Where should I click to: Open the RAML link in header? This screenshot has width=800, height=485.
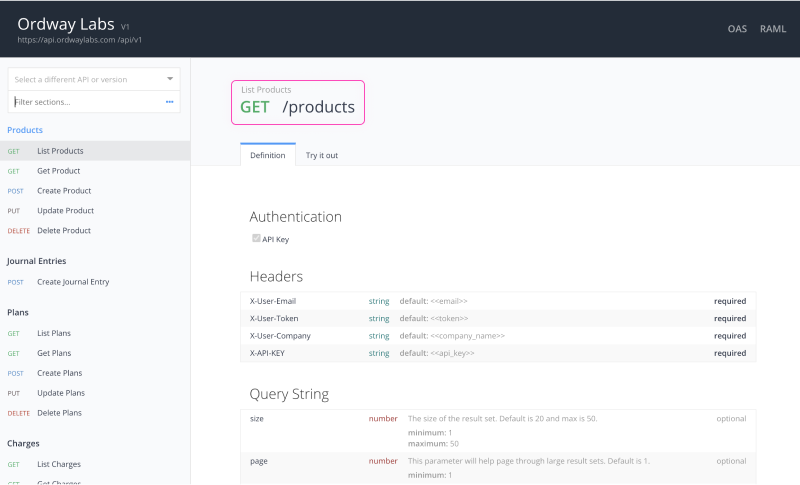coord(773,29)
